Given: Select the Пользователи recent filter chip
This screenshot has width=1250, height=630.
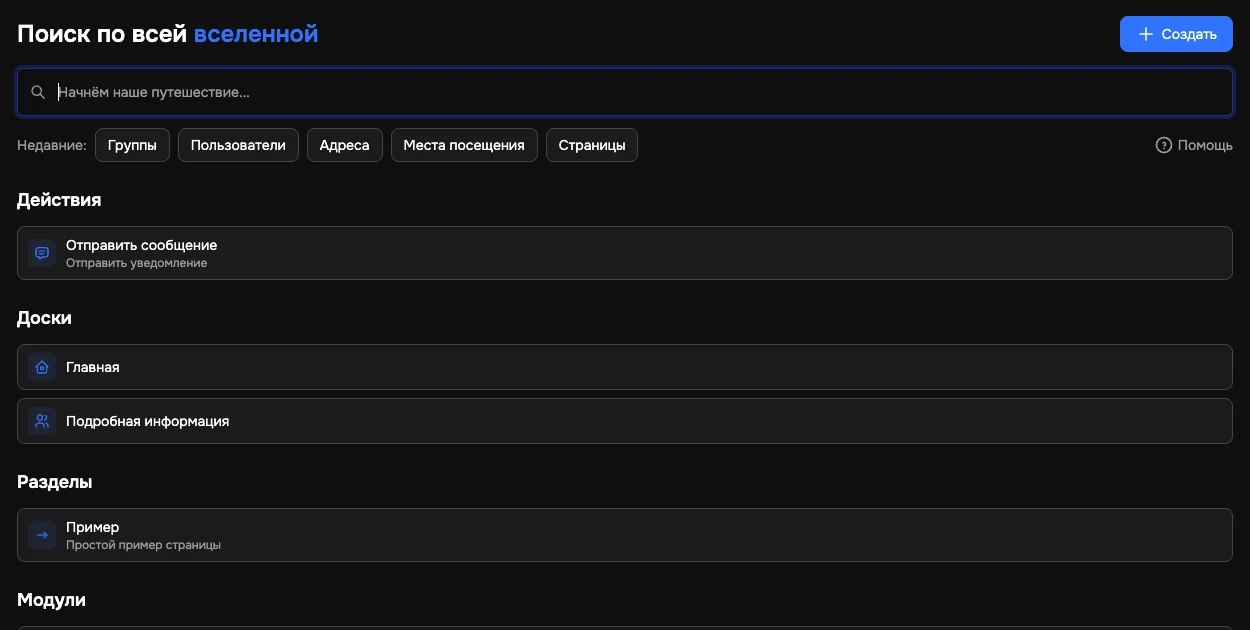Looking at the screenshot, I should (x=238, y=145).
